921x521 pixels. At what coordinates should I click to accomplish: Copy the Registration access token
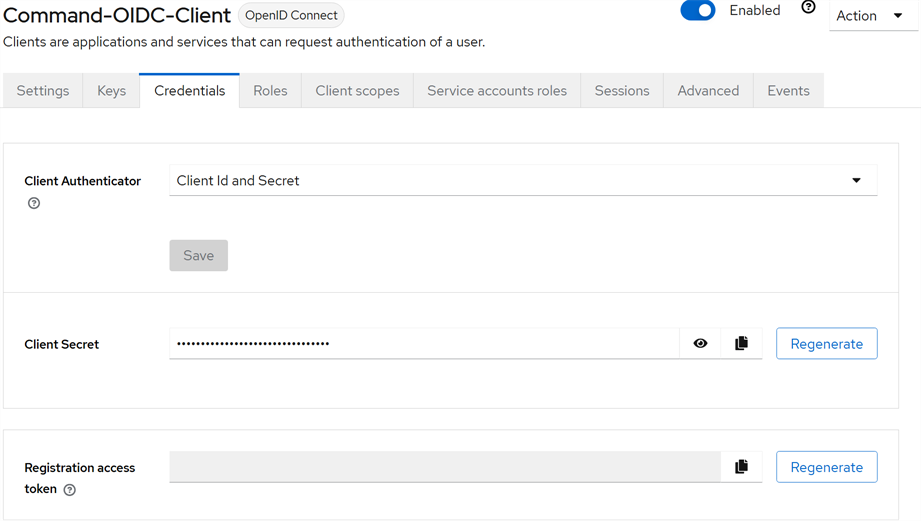pyautogui.click(x=741, y=467)
